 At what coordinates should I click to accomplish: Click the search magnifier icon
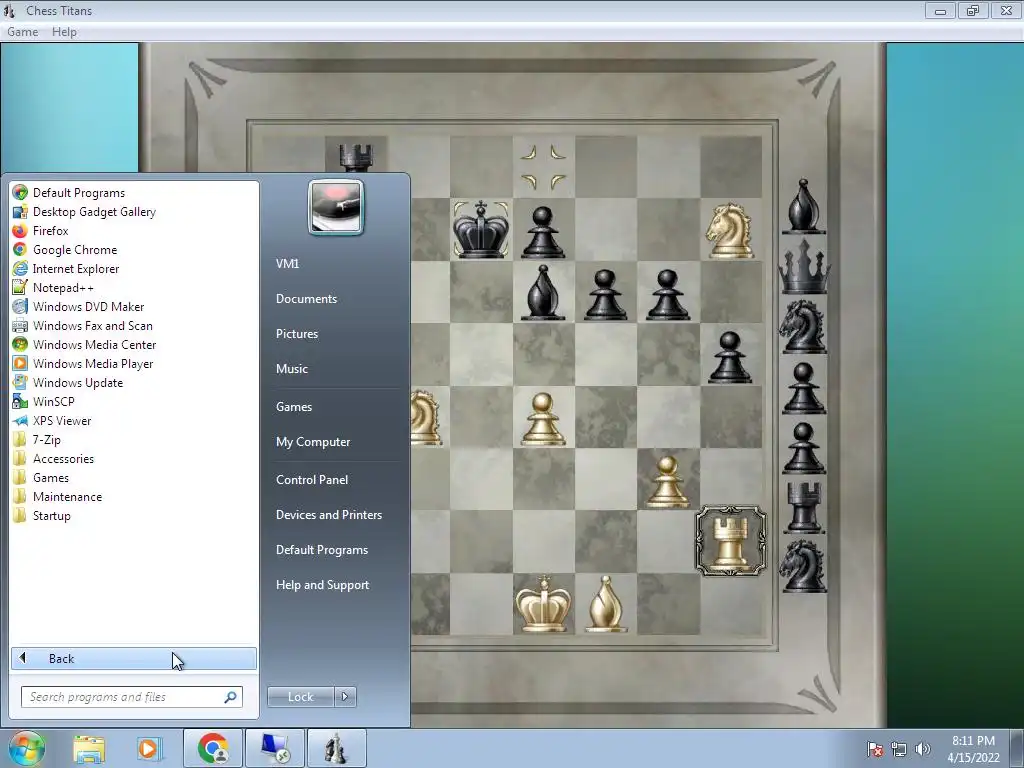point(230,697)
